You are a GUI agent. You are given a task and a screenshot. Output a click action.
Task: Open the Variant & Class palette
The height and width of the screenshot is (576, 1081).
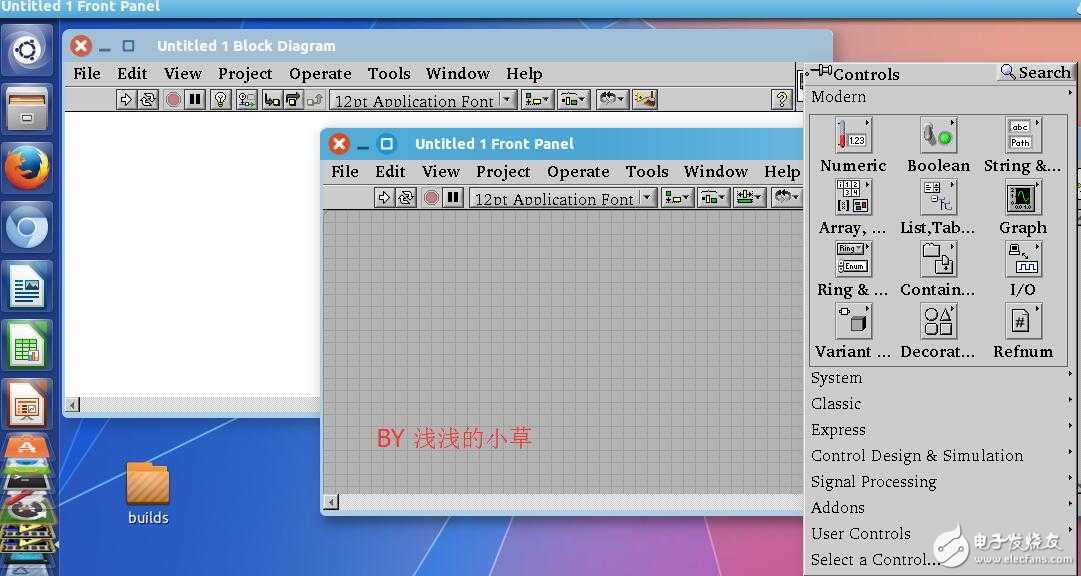coord(853,321)
